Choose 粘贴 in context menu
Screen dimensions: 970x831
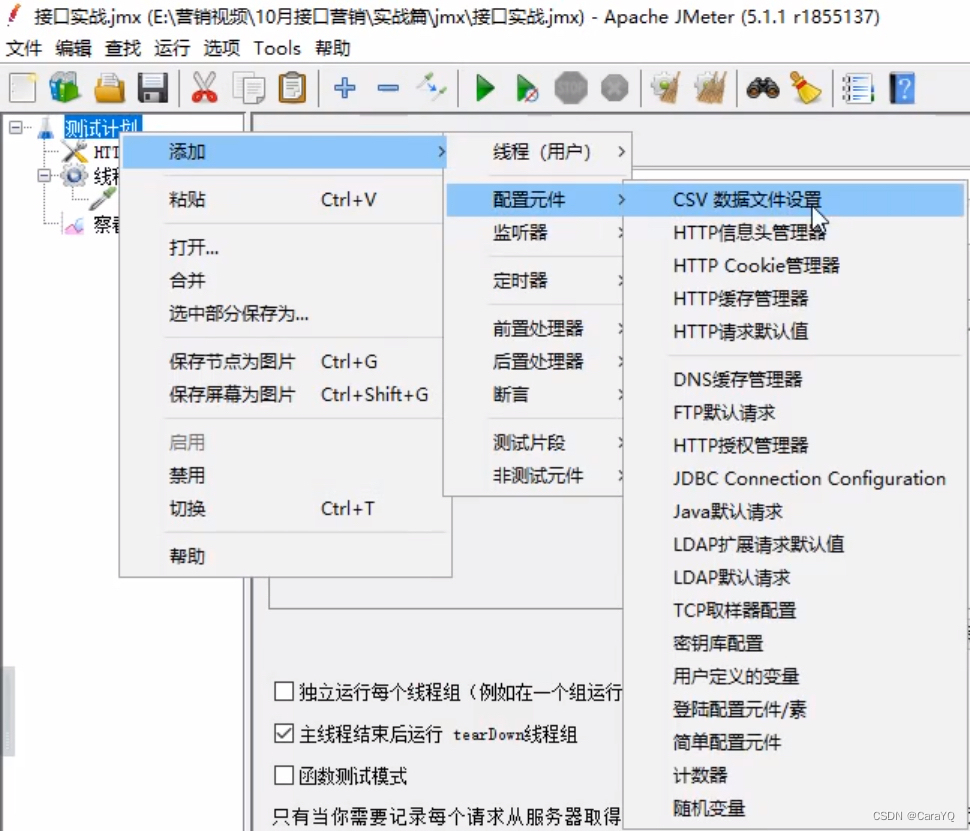point(285,200)
